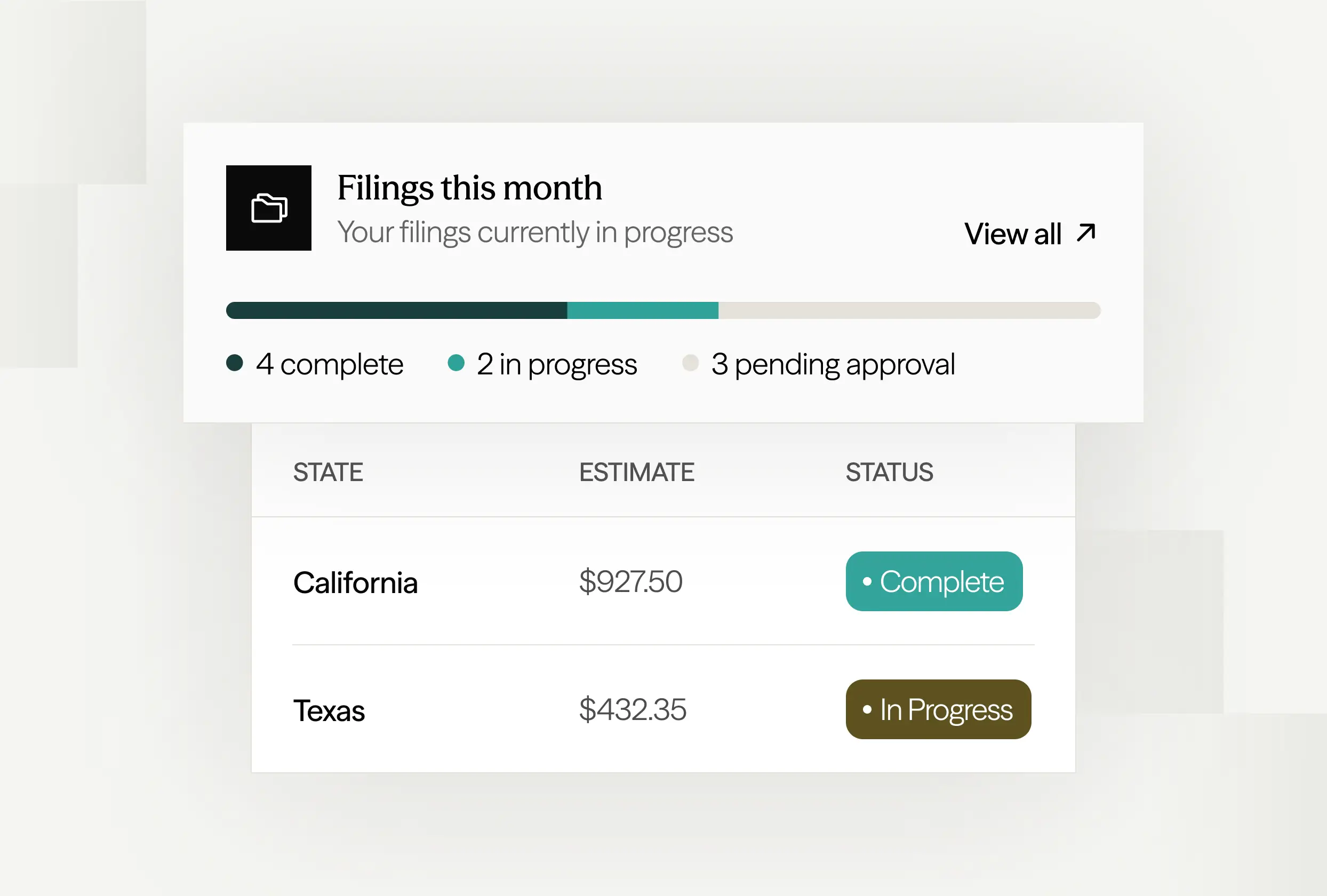Viewport: 1327px width, 896px height.
Task: Open the View all link
Action: click(1013, 234)
